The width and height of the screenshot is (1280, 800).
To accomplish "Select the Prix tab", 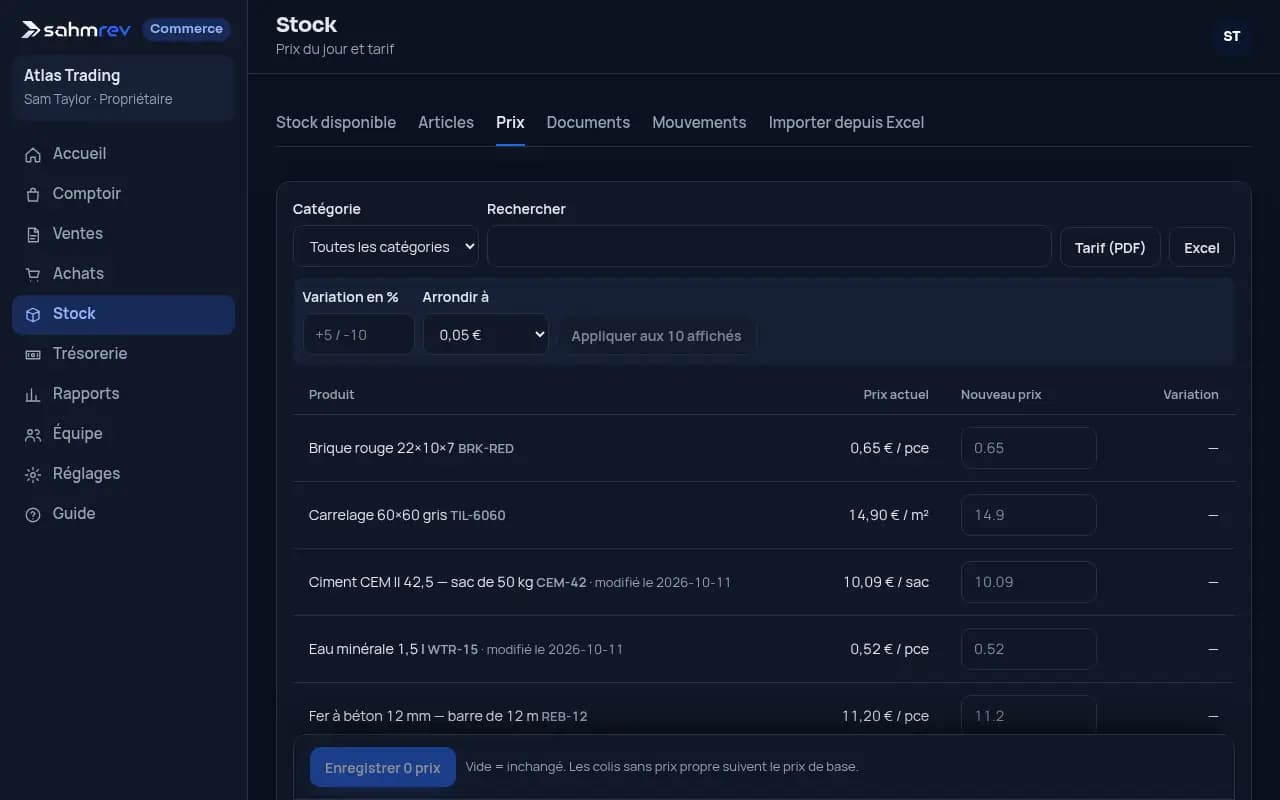I will tap(510, 122).
